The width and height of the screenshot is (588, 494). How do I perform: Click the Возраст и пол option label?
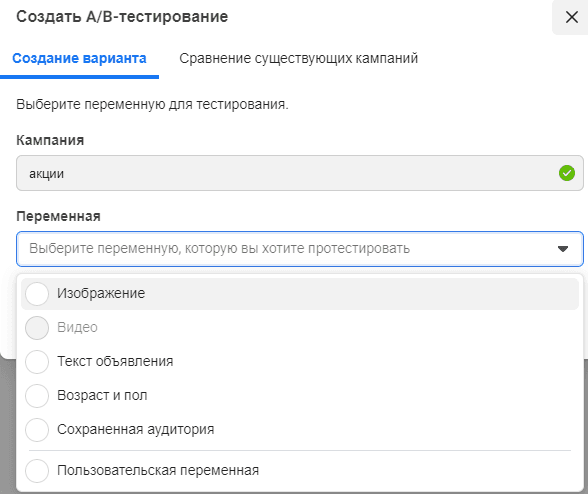[102, 395]
